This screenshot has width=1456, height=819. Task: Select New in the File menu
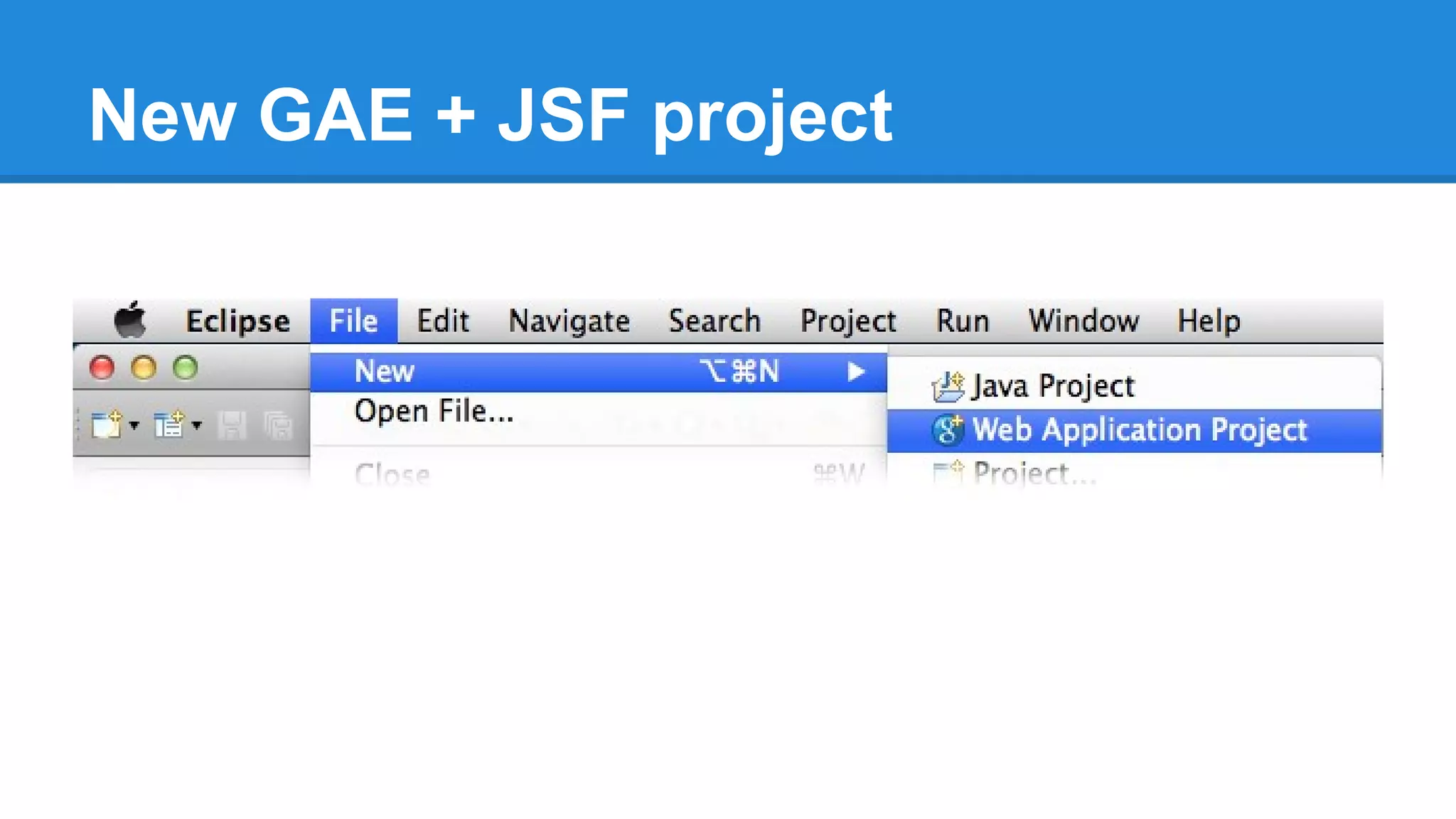click(x=599, y=372)
